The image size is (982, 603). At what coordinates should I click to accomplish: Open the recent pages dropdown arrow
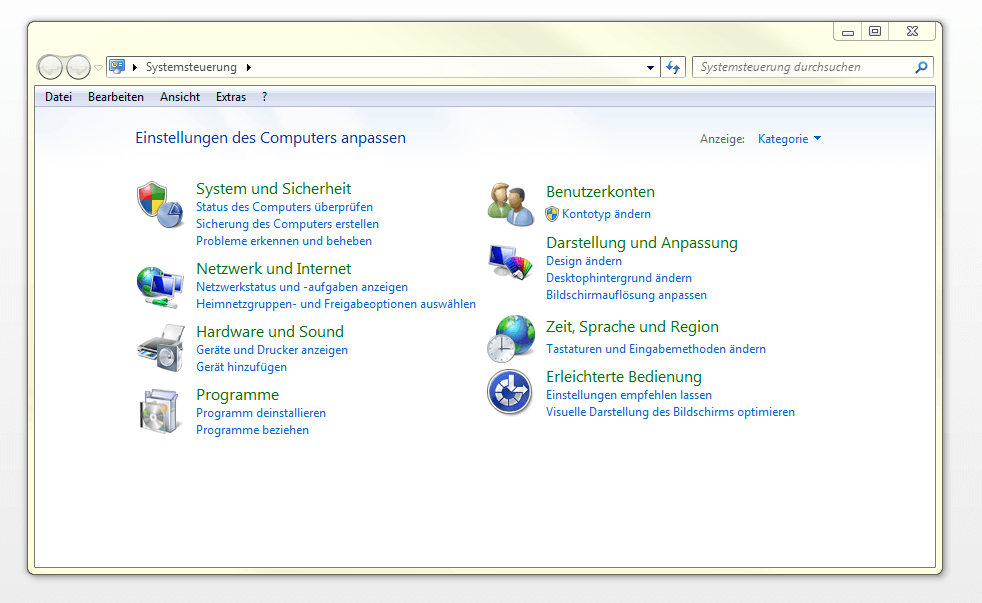98,68
